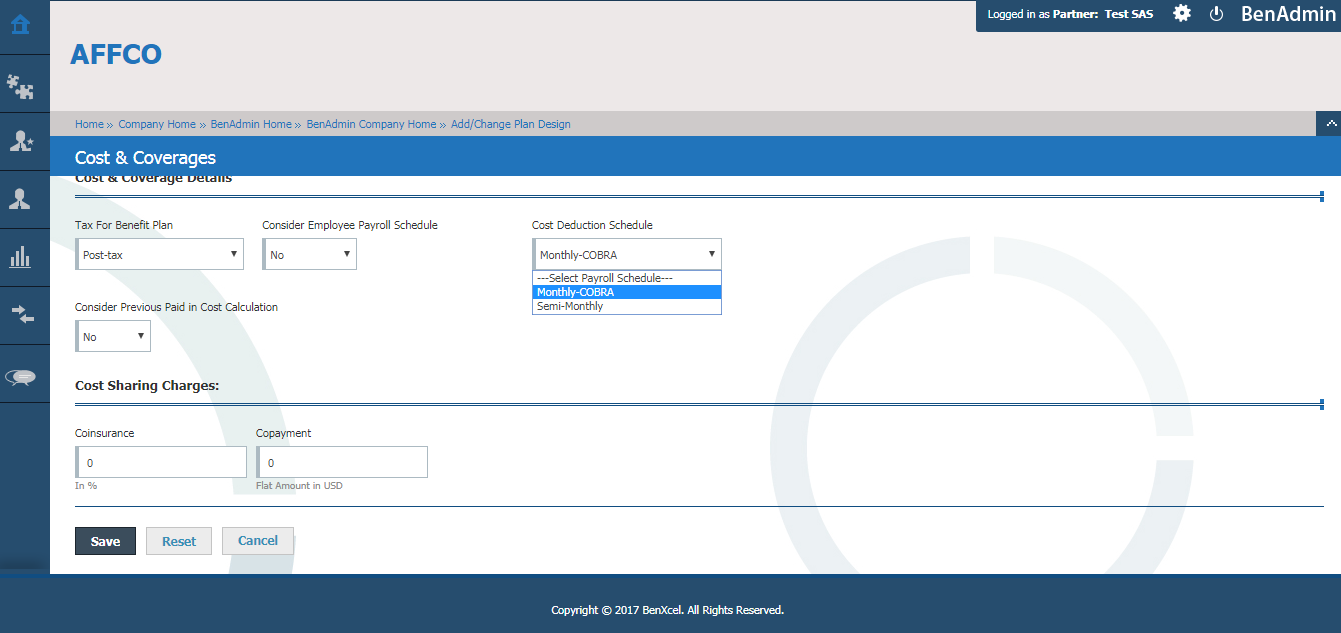Click the 'Test SAS' partner name
This screenshot has height=633, width=1341.
coord(1129,14)
